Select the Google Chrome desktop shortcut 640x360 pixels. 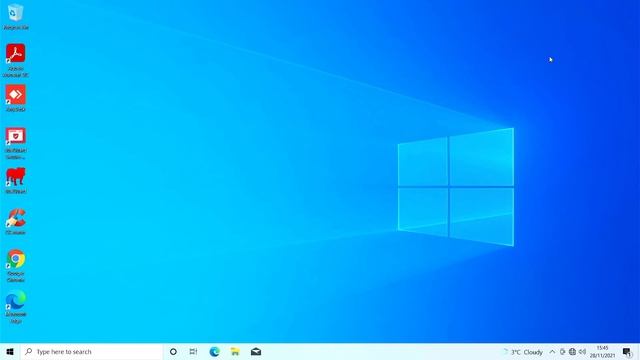pos(16,266)
